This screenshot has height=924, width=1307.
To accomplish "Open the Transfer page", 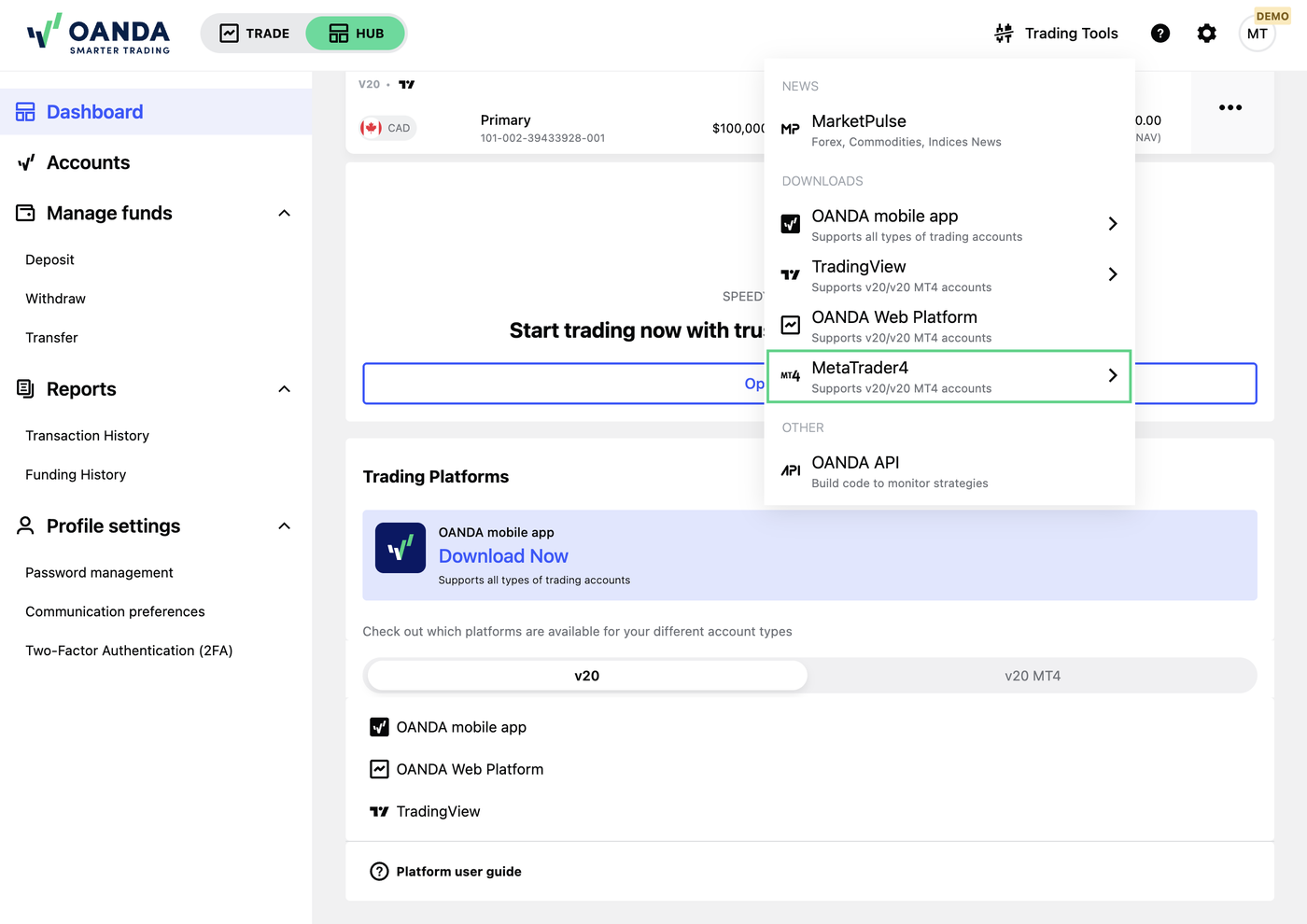I will [51, 338].
